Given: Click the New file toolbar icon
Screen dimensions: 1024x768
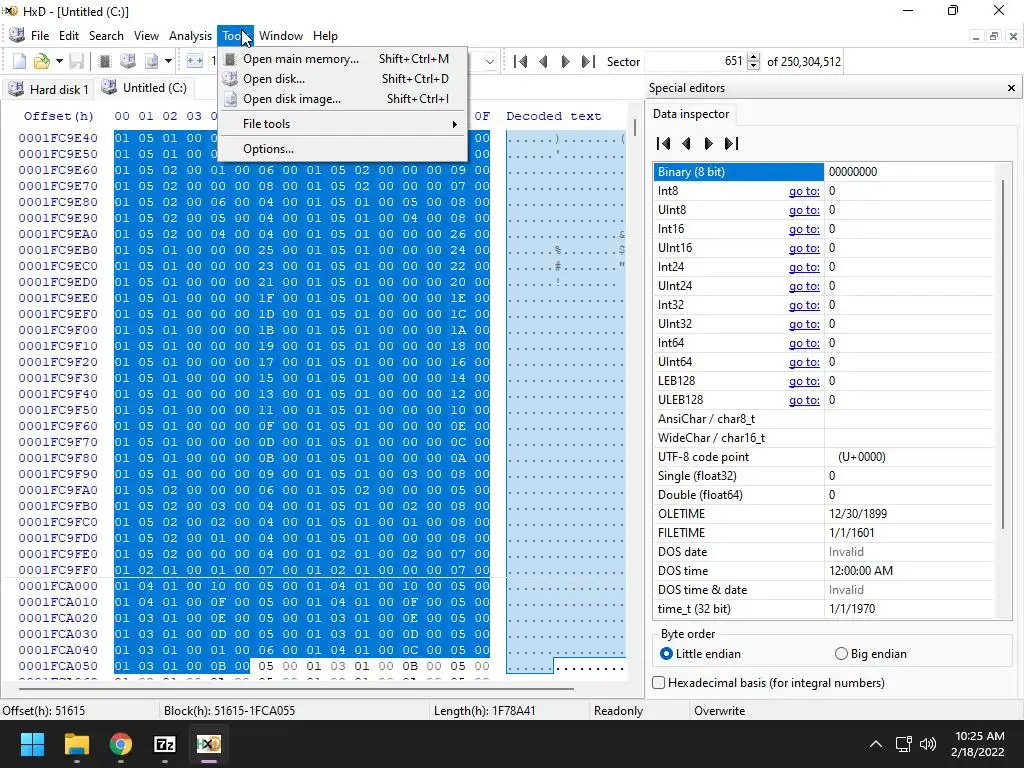Looking at the screenshot, I should (x=20, y=61).
